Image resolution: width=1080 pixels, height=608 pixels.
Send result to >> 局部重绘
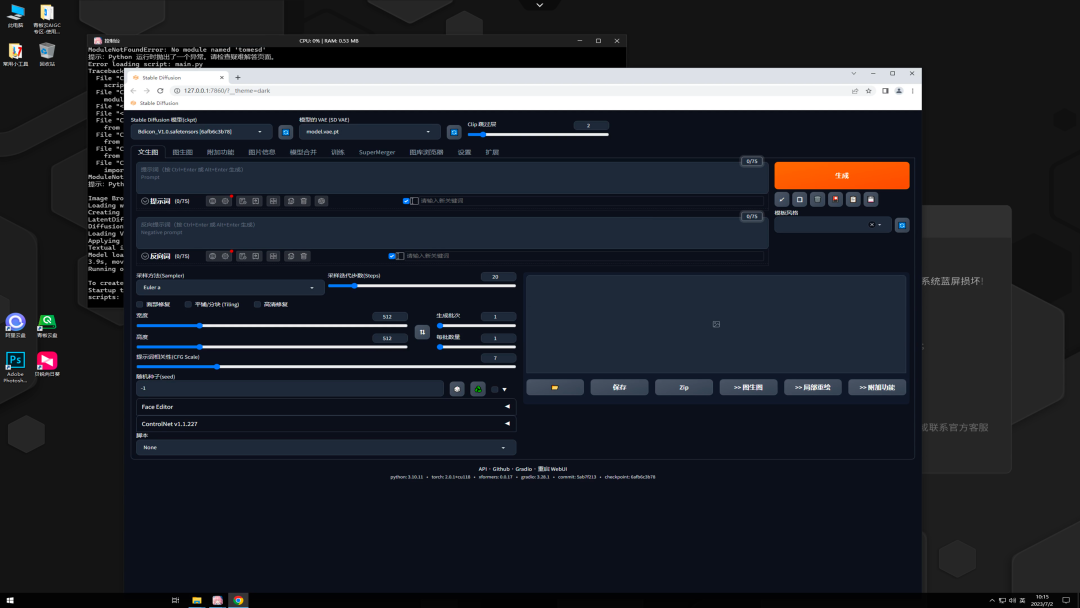coord(813,388)
